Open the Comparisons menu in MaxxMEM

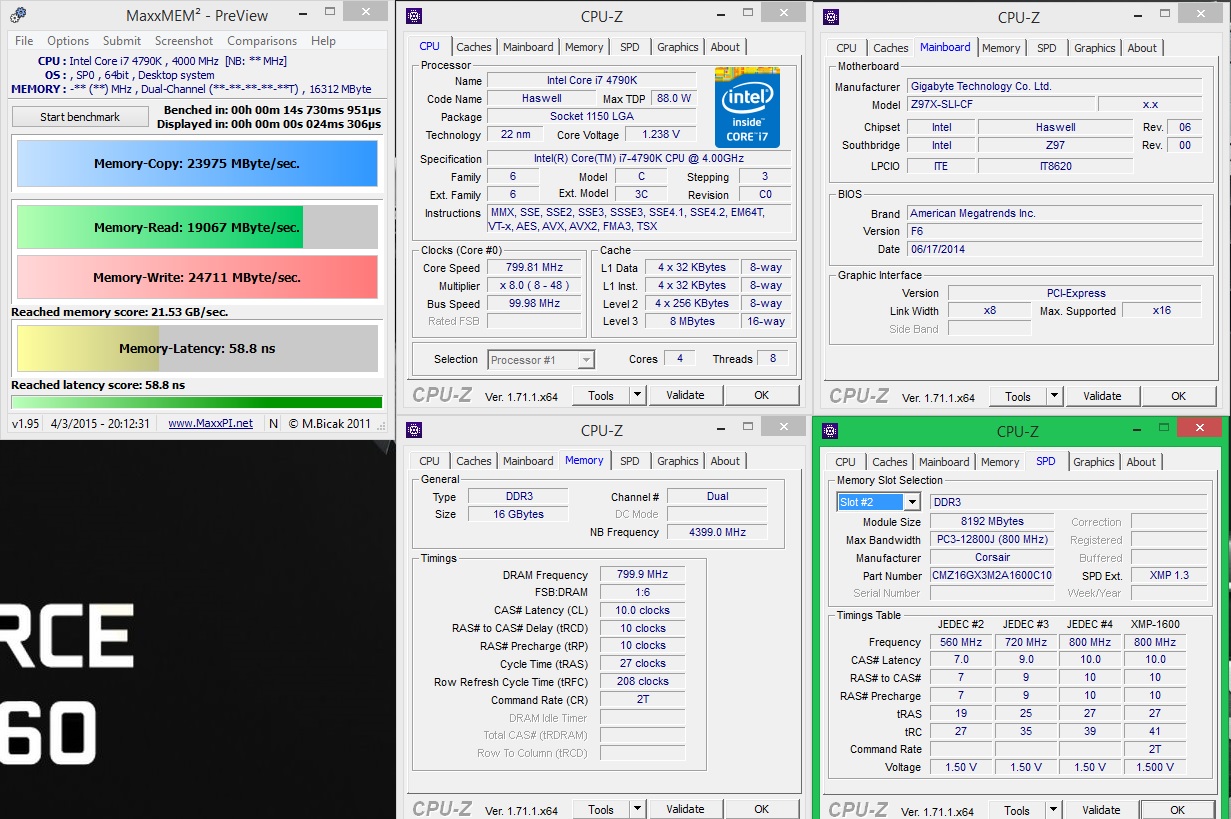(x=262, y=41)
